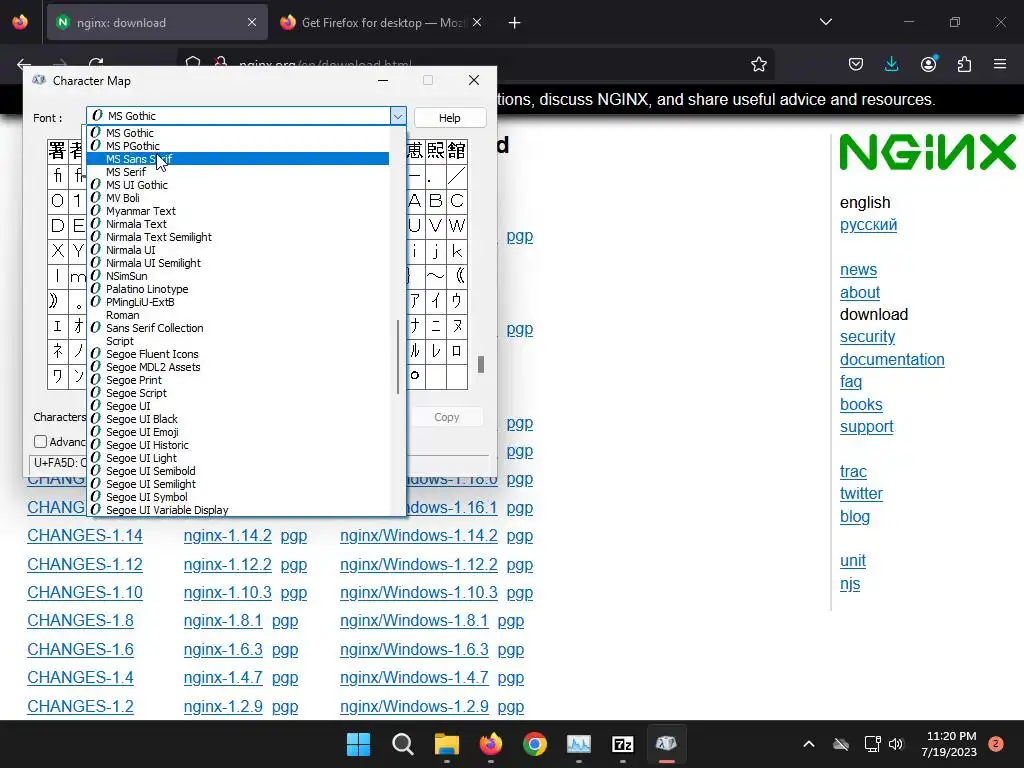Viewport: 1024px width, 768px height.
Task: Open taskbar Search
Action: pyautogui.click(x=402, y=744)
